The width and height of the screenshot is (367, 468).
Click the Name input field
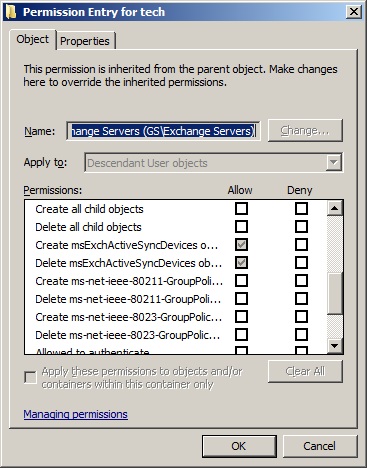click(163, 131)
